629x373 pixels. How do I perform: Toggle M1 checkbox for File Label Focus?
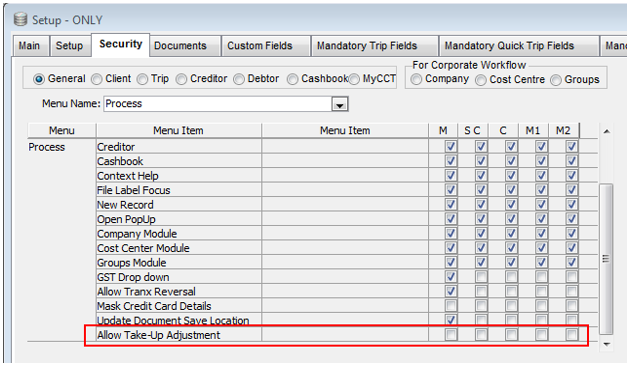click(541, 190)
